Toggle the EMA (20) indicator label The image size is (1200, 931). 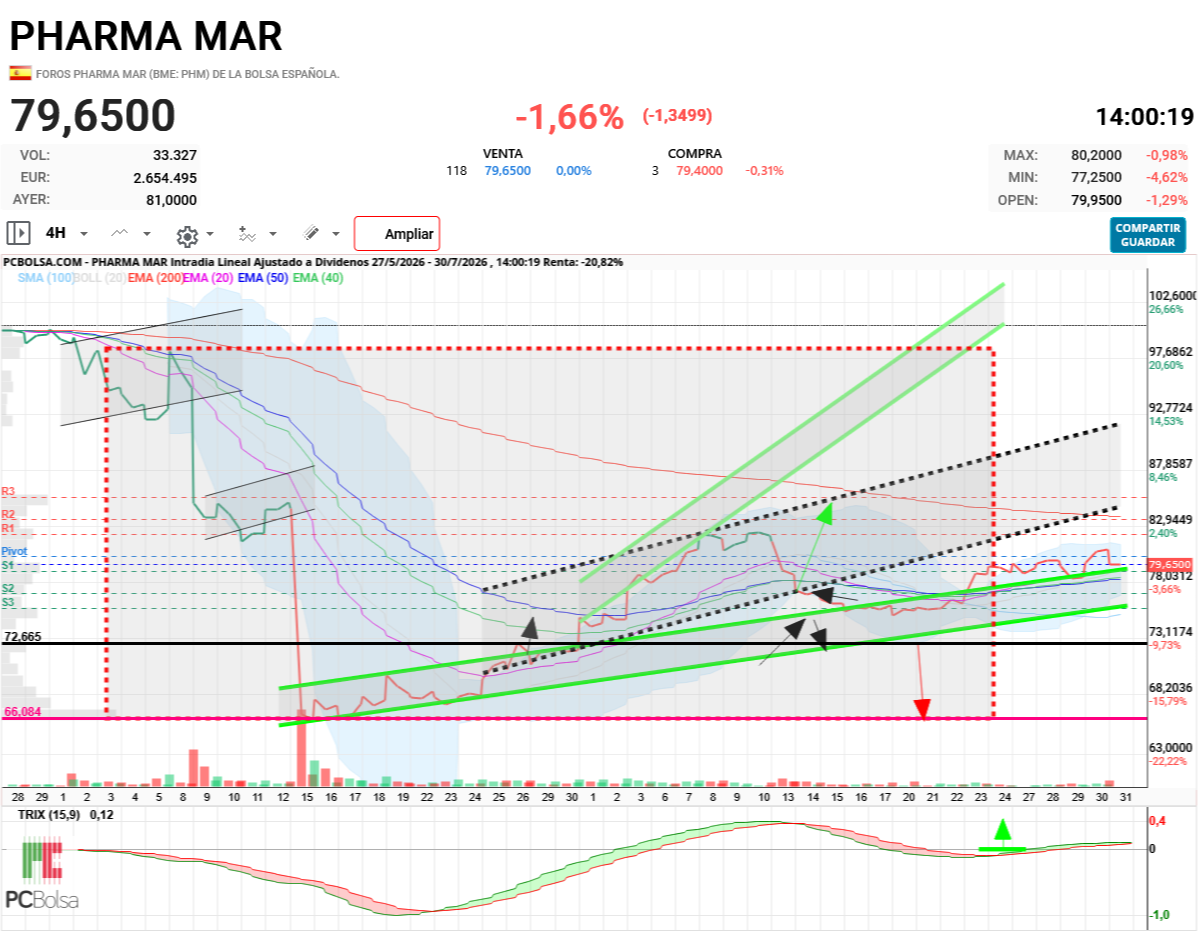pyautogui.click(x=208, y=278)
